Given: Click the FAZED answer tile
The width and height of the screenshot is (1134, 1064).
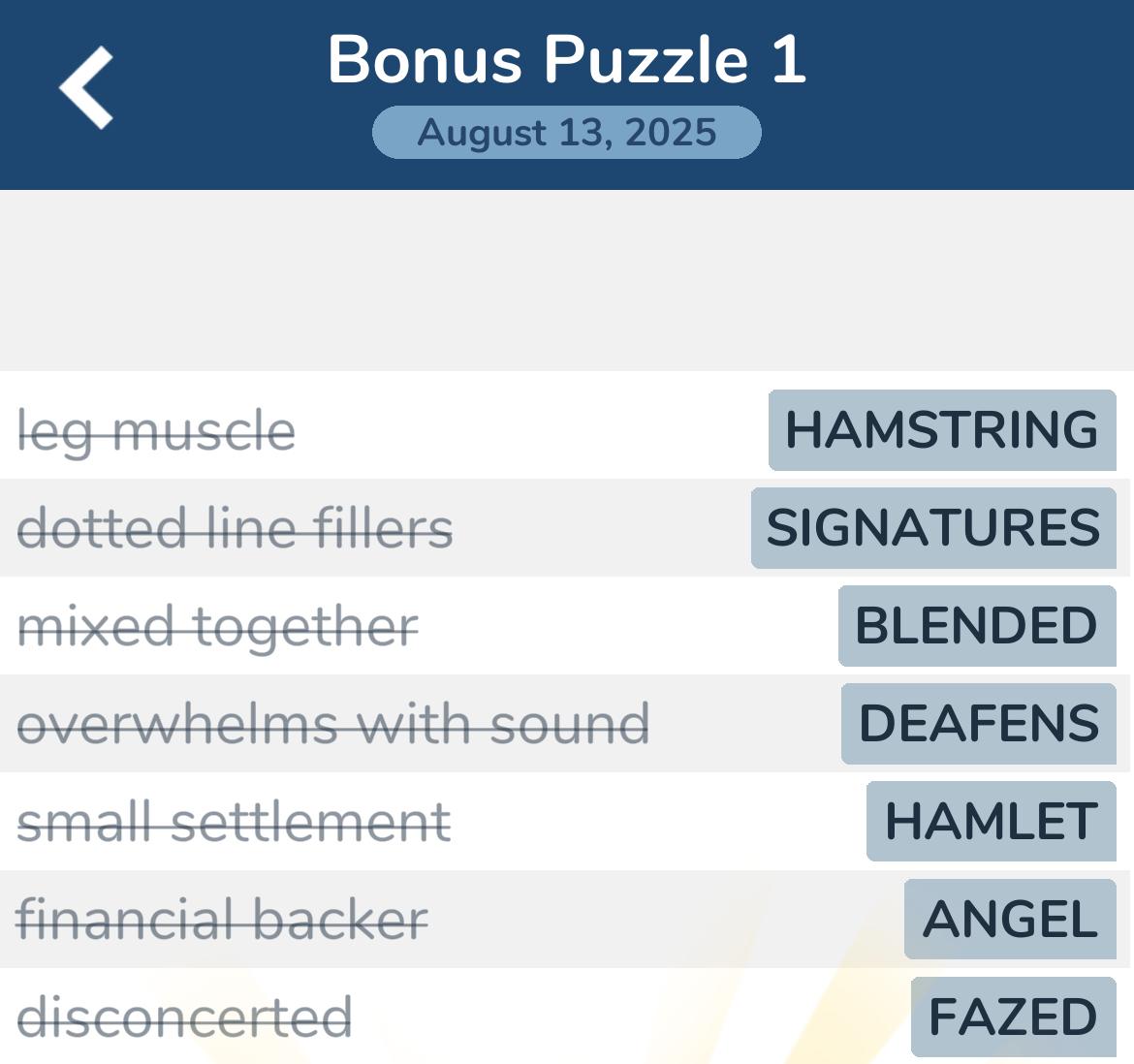Looking at the screenshot, I should coord(1013,1017).
